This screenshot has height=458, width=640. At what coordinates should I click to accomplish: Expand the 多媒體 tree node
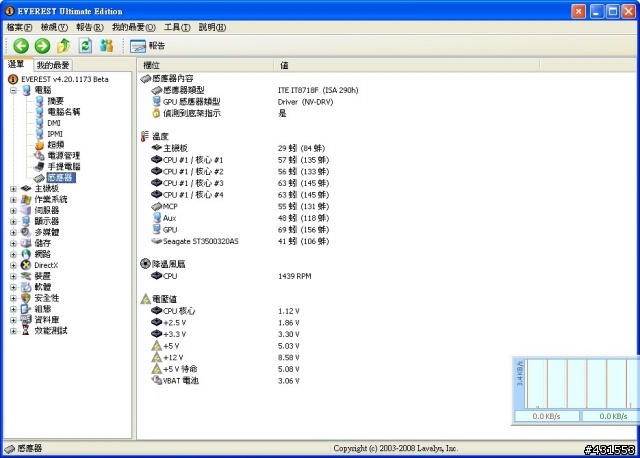point(13,232)
